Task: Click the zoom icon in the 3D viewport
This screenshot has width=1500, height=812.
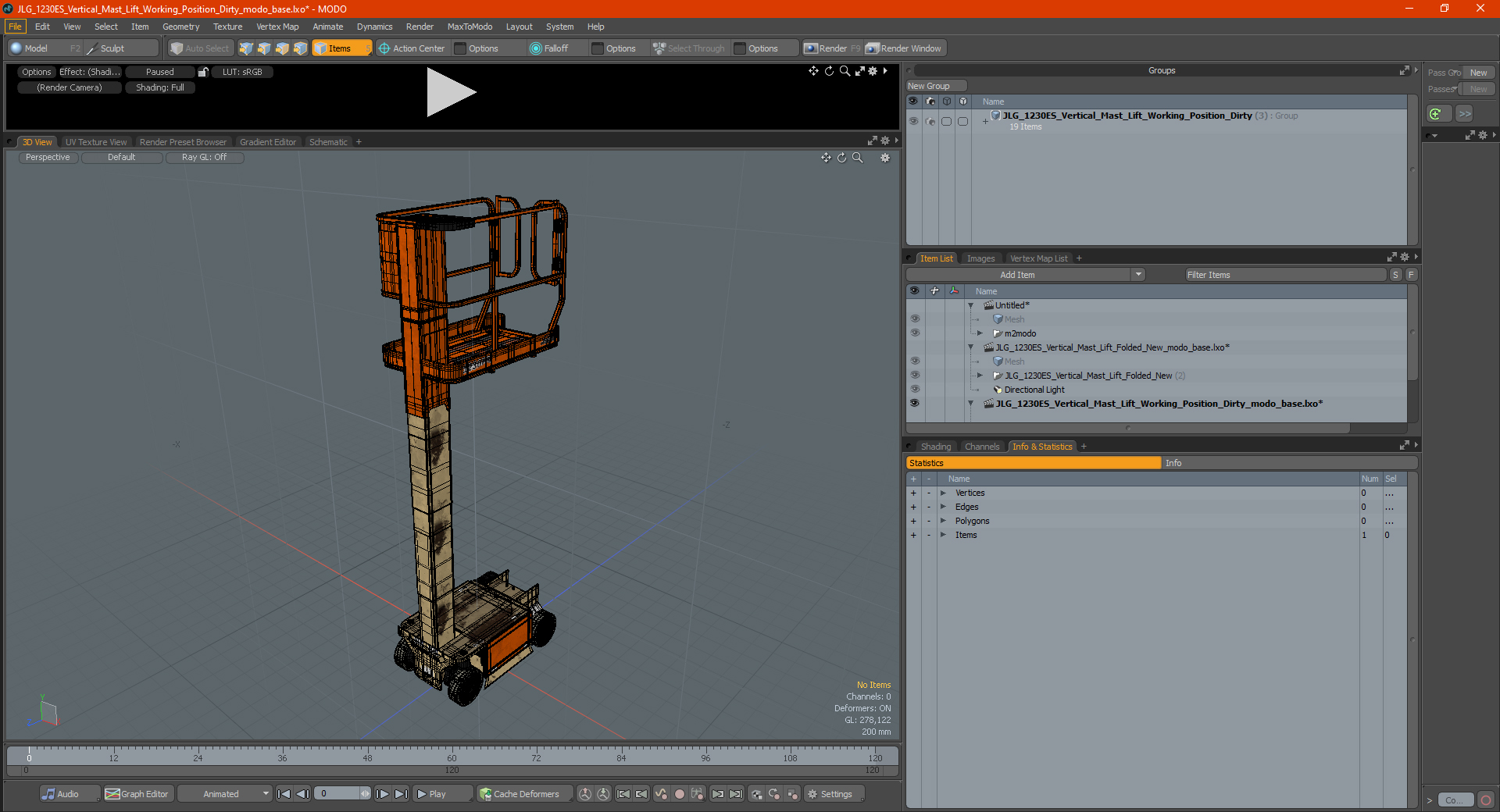Action: point(857,158)
